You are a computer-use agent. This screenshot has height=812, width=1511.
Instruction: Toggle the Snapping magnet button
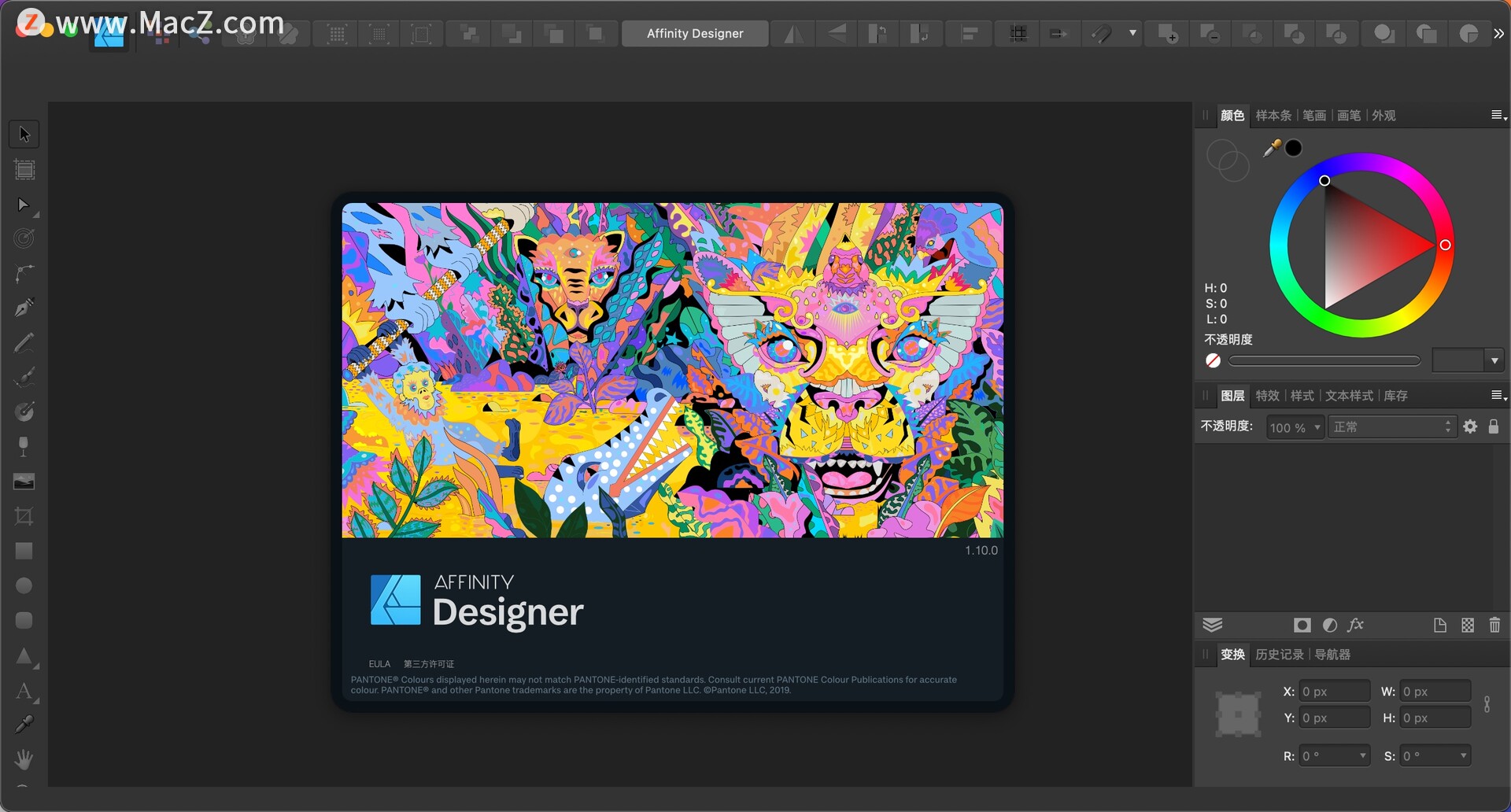point(1102,34)
